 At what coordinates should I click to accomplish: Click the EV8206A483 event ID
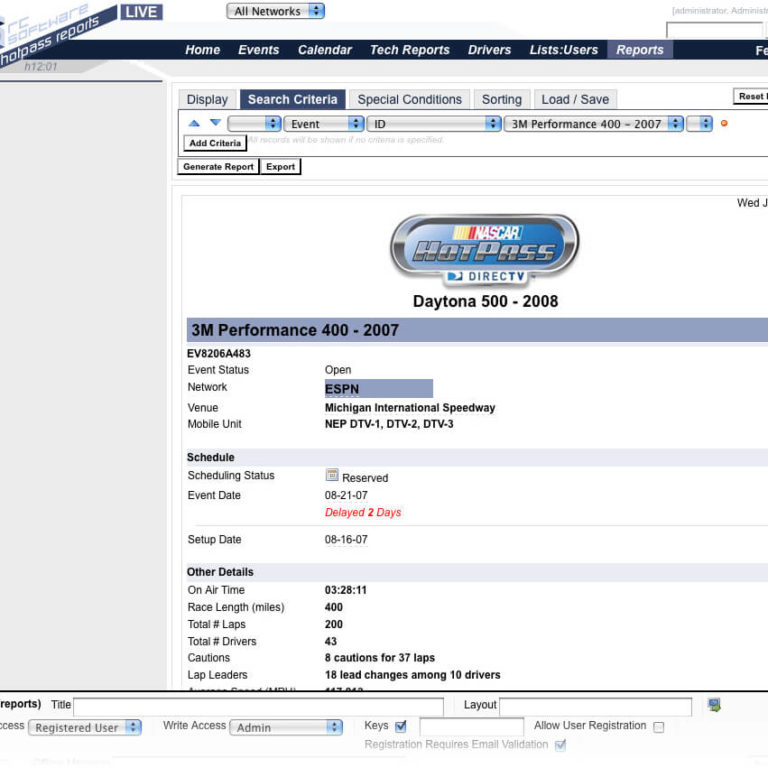(x=218, y=354)
